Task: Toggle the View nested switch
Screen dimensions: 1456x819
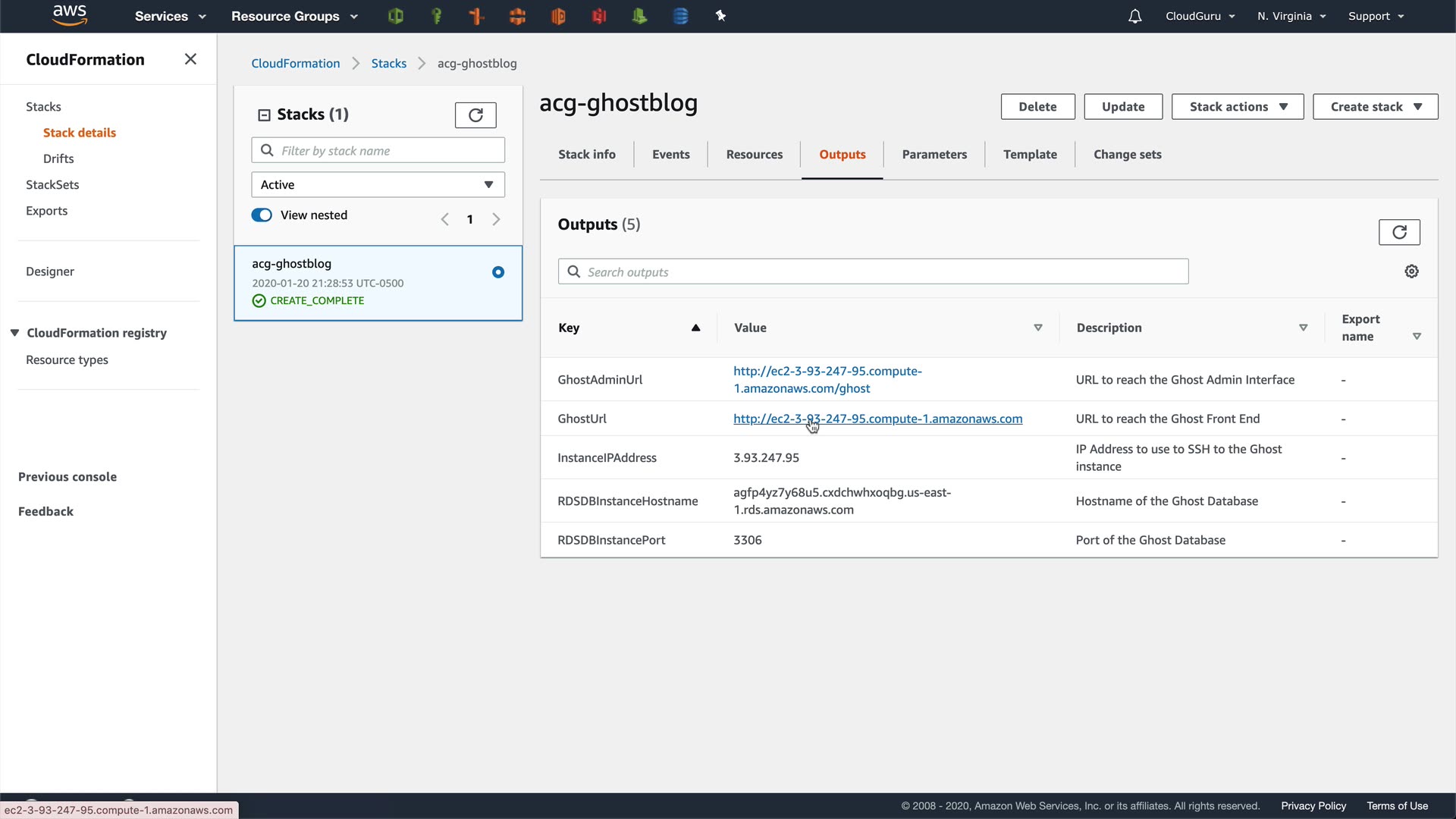Action: click(262, 215)
